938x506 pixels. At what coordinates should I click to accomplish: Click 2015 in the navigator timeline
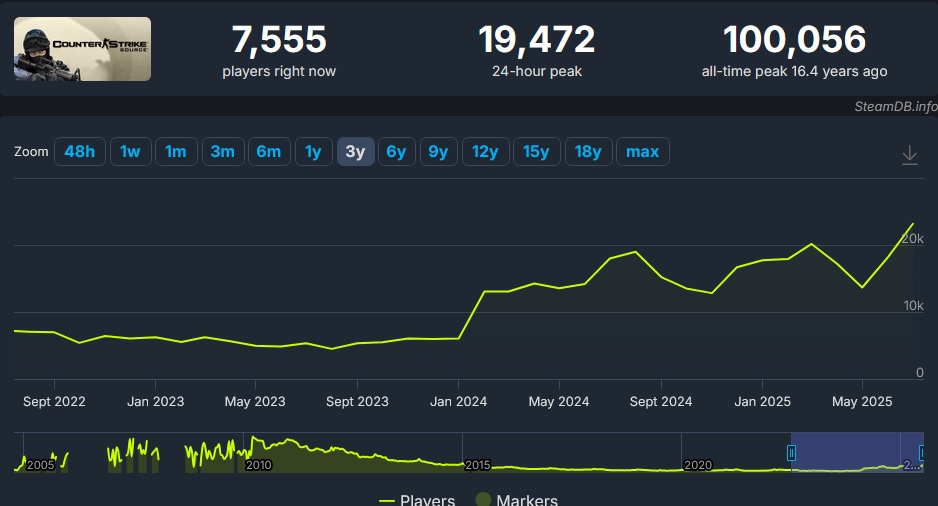click(x=477, y=465)
